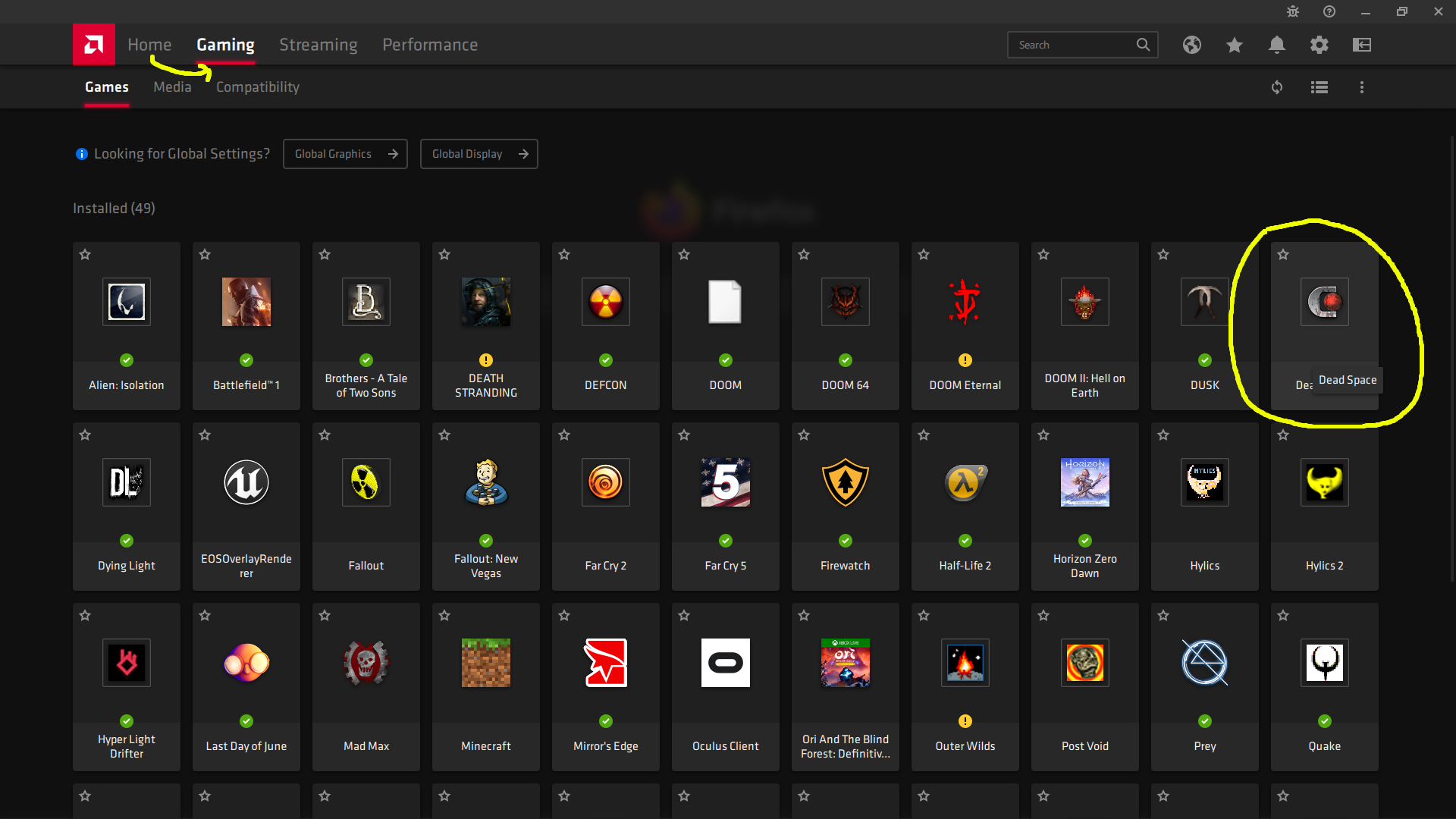Open notifications bell icon
The width and height of the screenshot is (1456, 819).
pos(1277,45)
